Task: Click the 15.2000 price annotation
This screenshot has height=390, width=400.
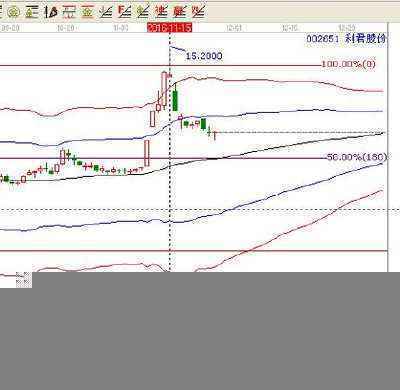Action: click(x=204, y=56)
